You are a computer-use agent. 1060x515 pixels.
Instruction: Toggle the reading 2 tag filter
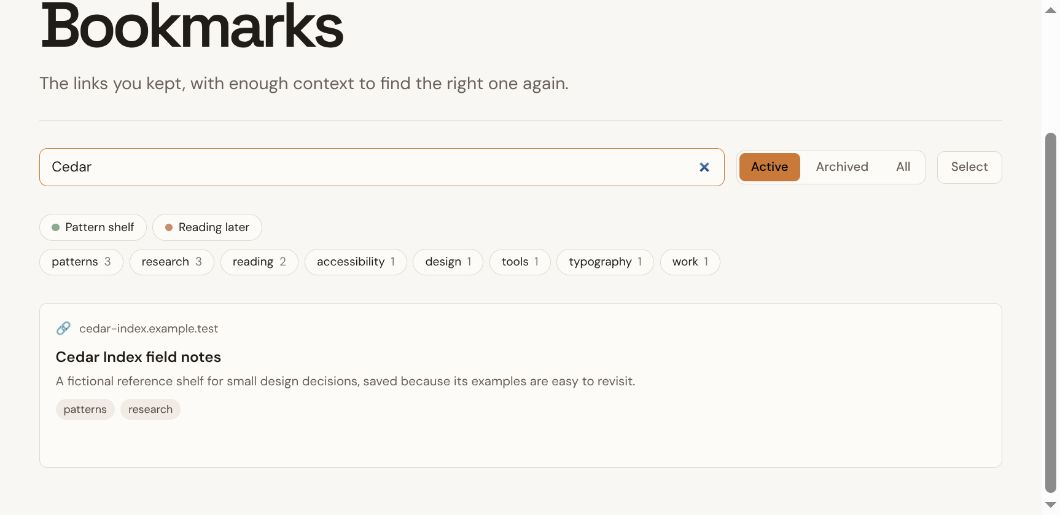(259, 262)
